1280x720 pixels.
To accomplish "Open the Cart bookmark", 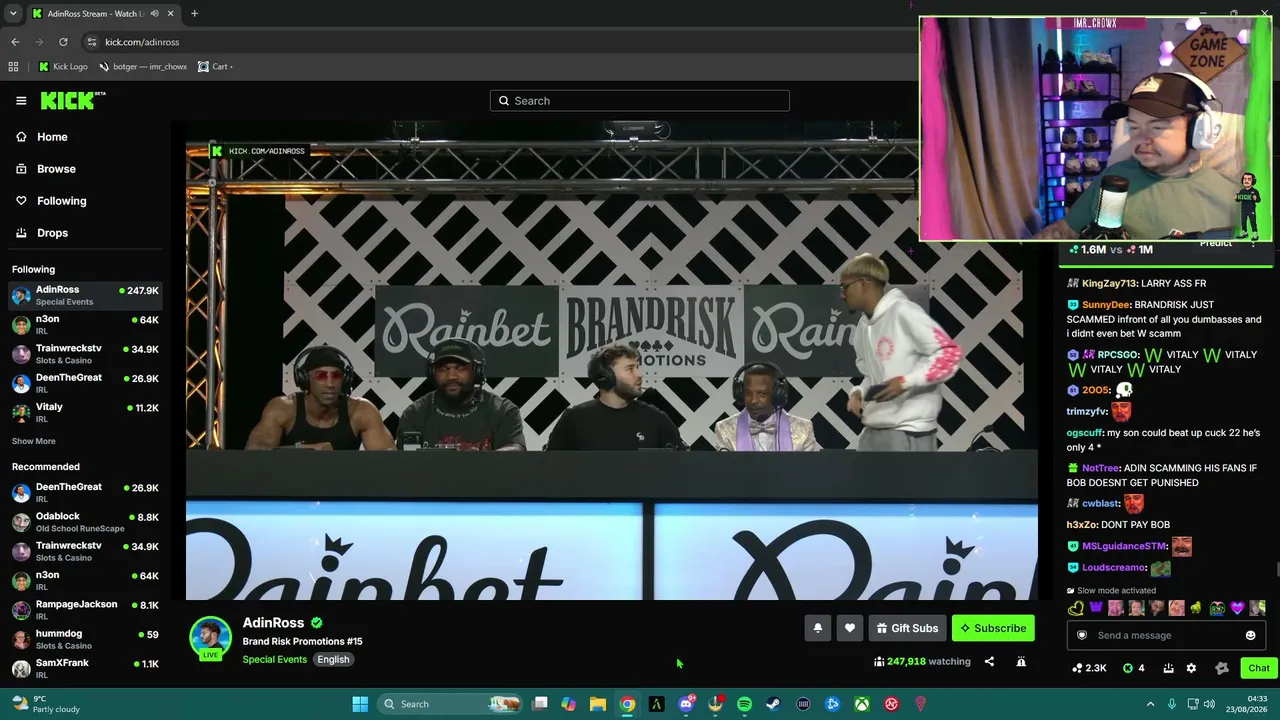I will [x=214, y=67].
